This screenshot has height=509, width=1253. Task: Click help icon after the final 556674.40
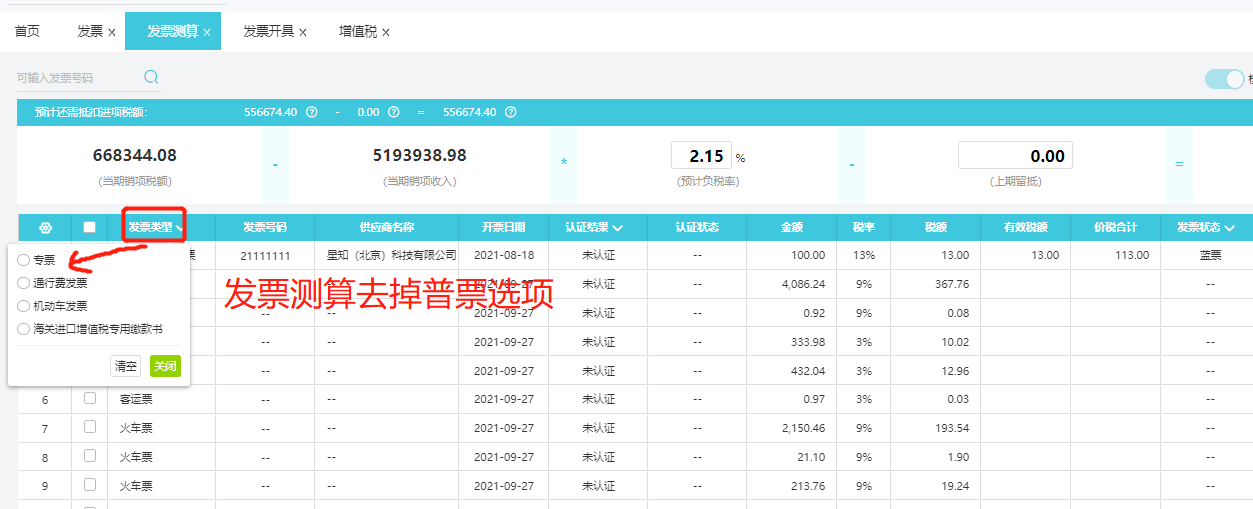[511, 112]
